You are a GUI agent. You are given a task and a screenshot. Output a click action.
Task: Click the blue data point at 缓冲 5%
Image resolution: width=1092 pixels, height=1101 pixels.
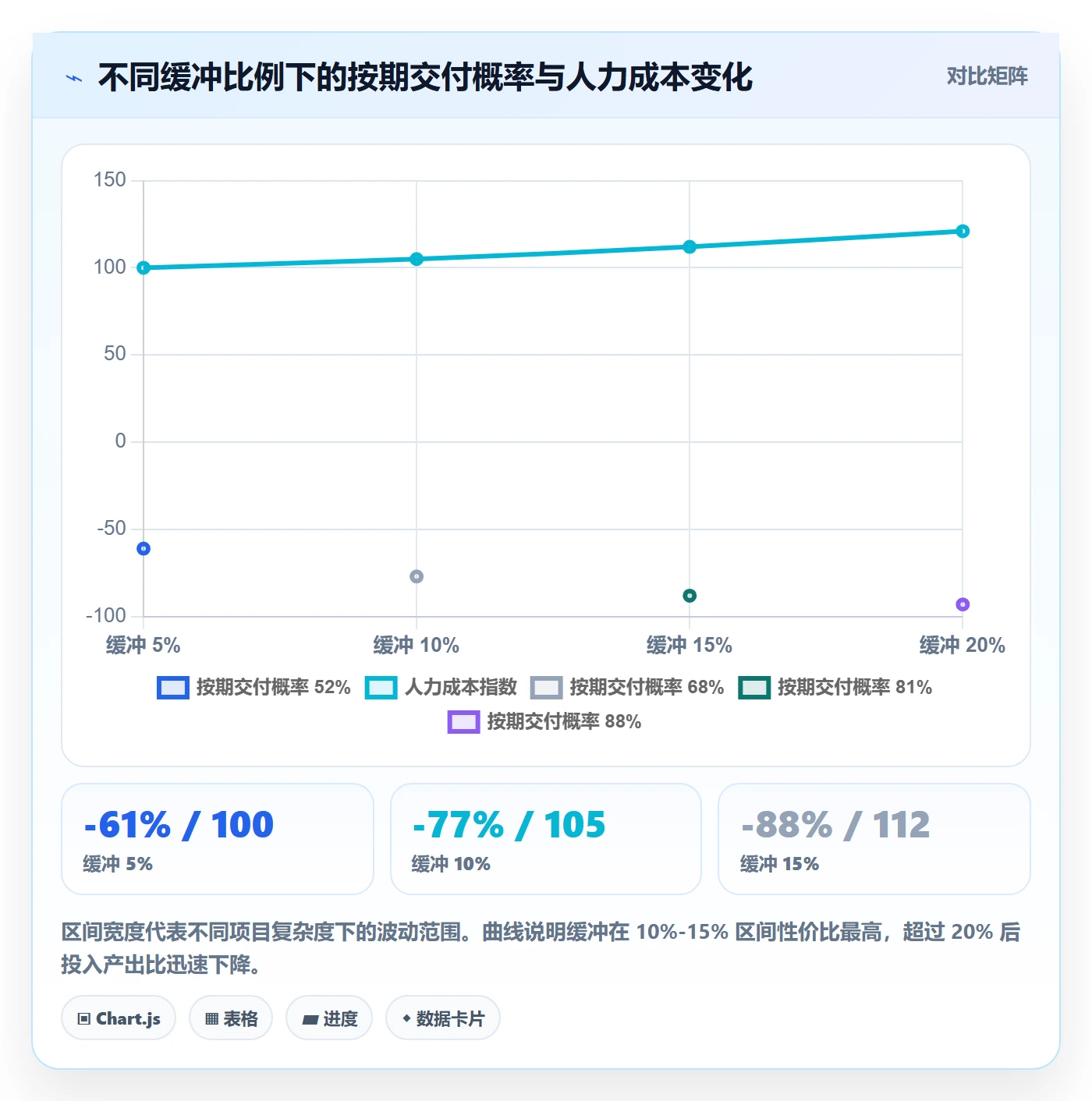144,549
